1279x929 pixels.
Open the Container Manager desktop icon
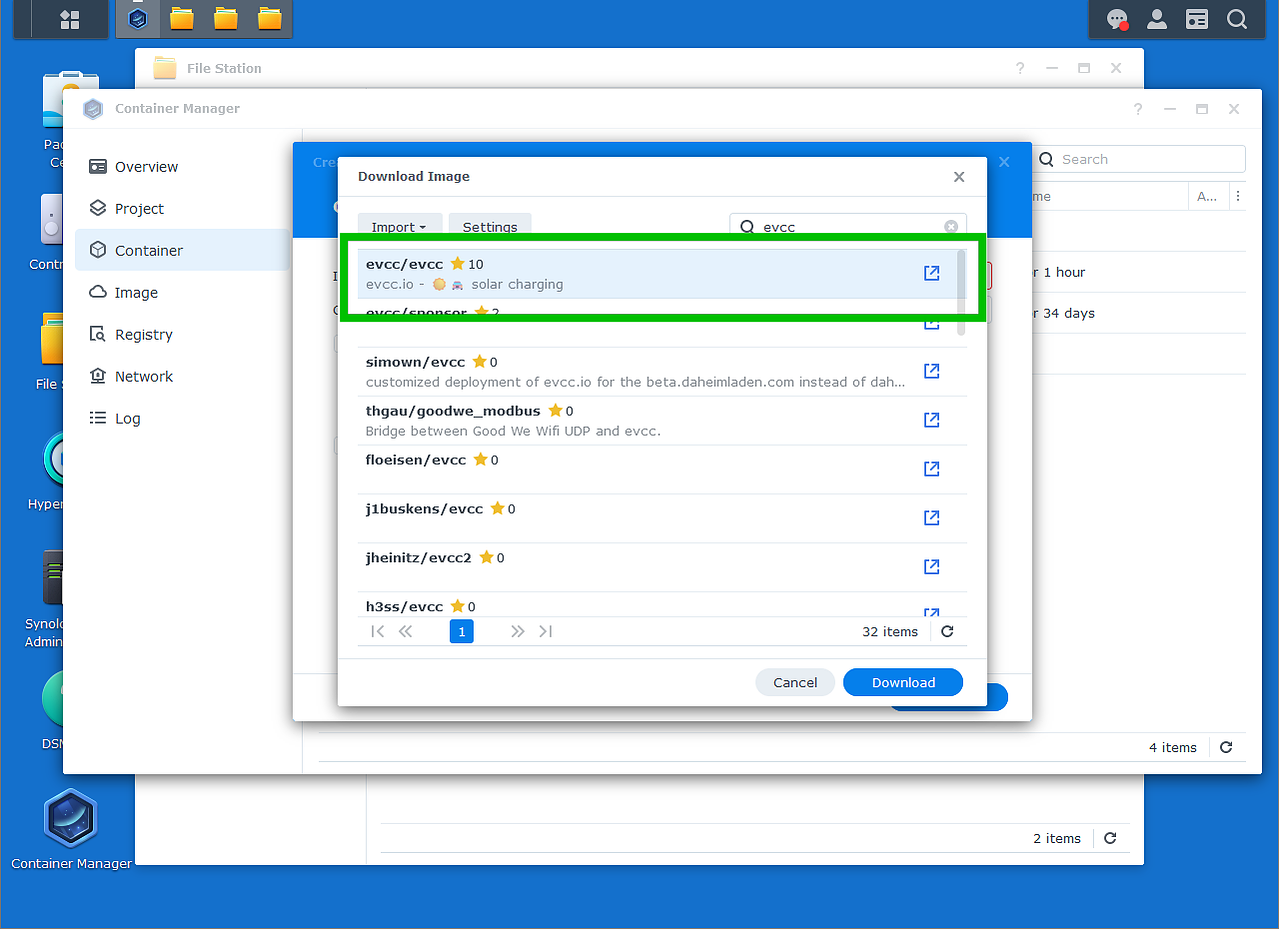click(71, 829)
